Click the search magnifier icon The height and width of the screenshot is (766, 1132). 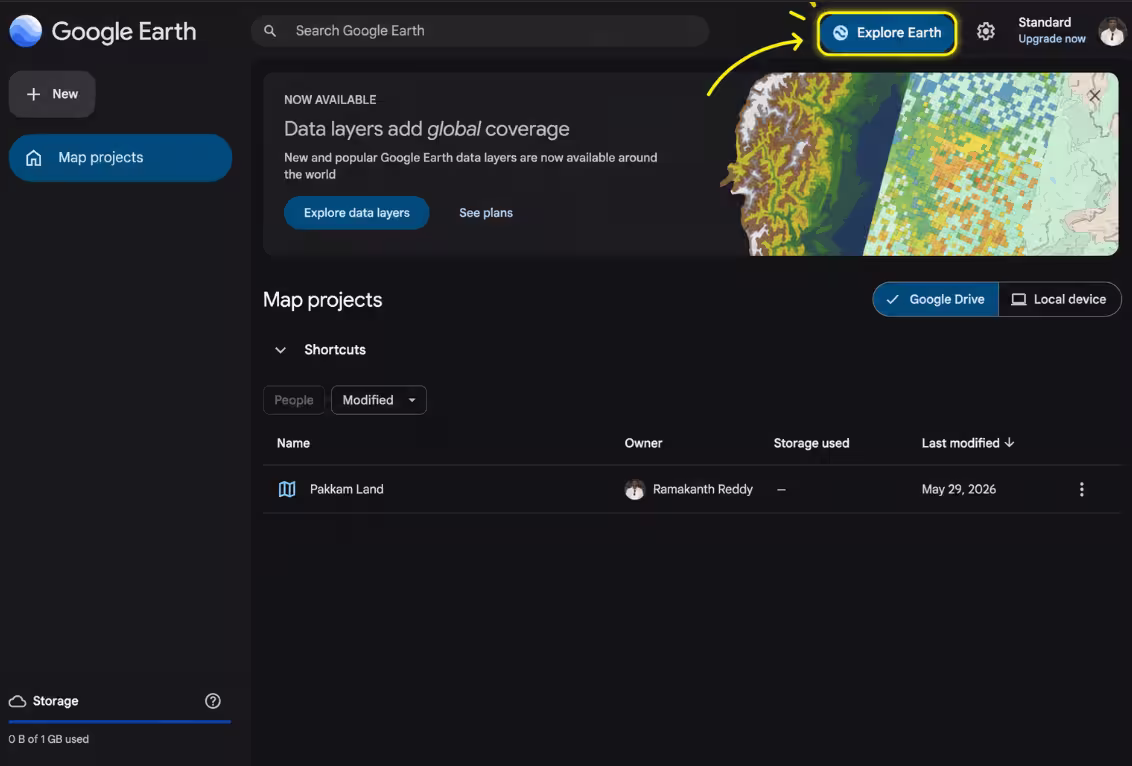click(270, 31)
